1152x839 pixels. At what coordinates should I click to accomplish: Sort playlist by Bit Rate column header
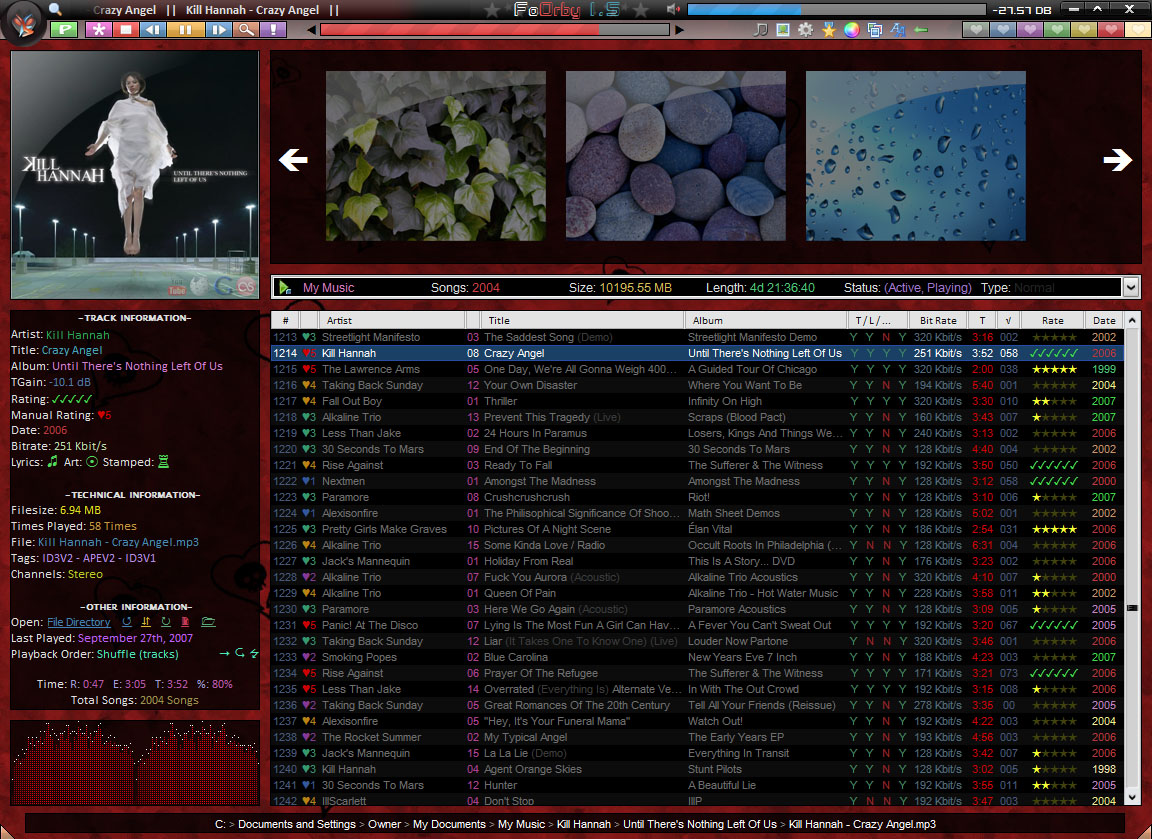coord(938,321)
